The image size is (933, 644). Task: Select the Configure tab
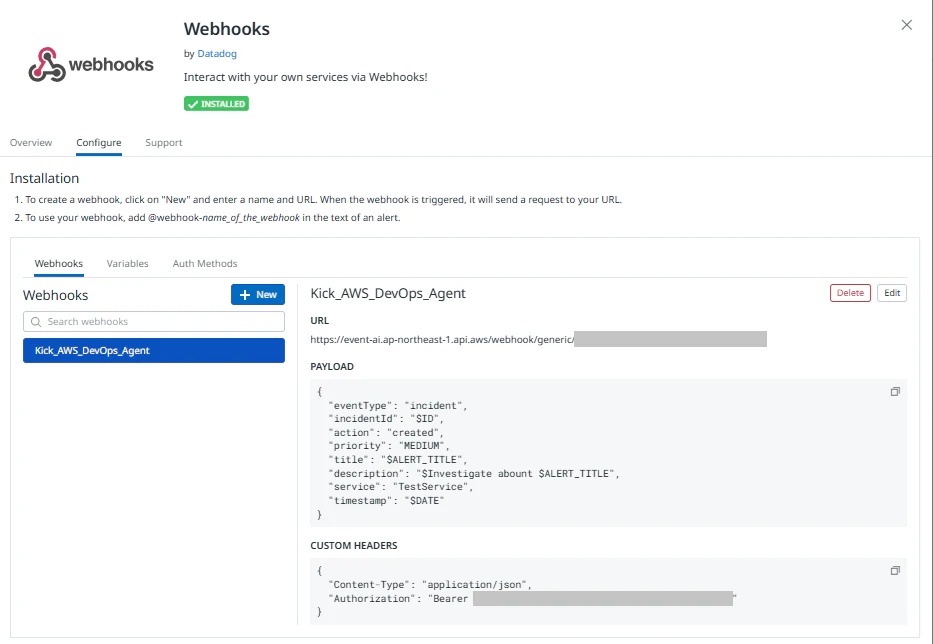tap(99, 143)
